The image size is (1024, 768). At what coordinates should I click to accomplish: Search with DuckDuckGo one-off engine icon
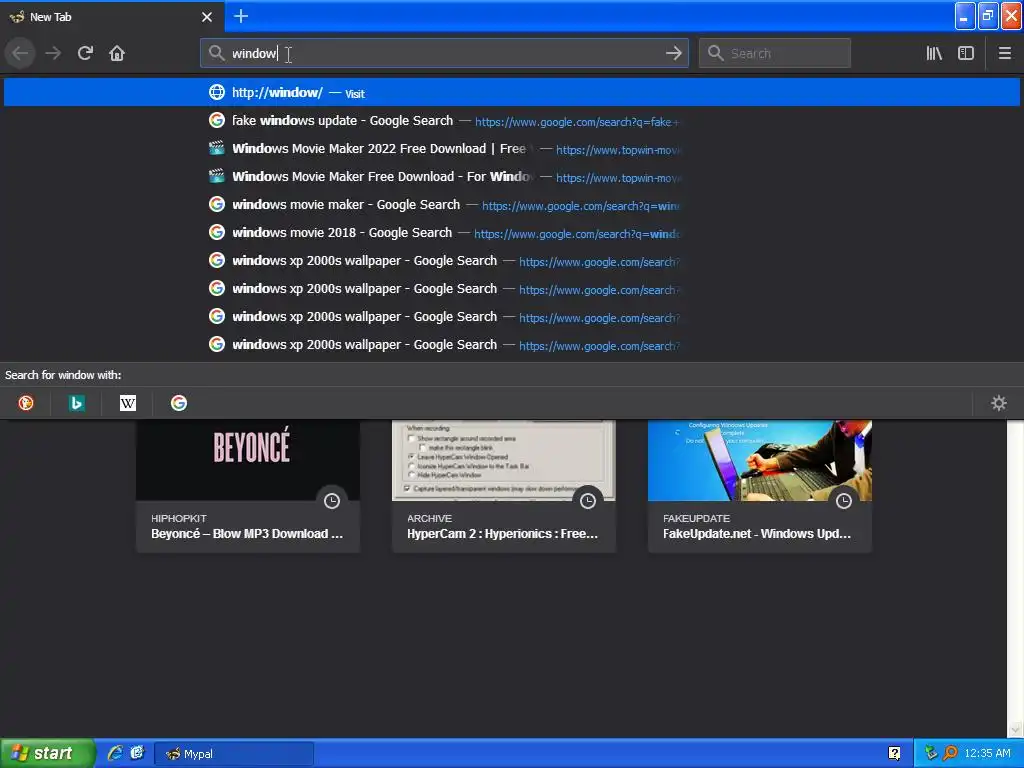coord(26,403)
